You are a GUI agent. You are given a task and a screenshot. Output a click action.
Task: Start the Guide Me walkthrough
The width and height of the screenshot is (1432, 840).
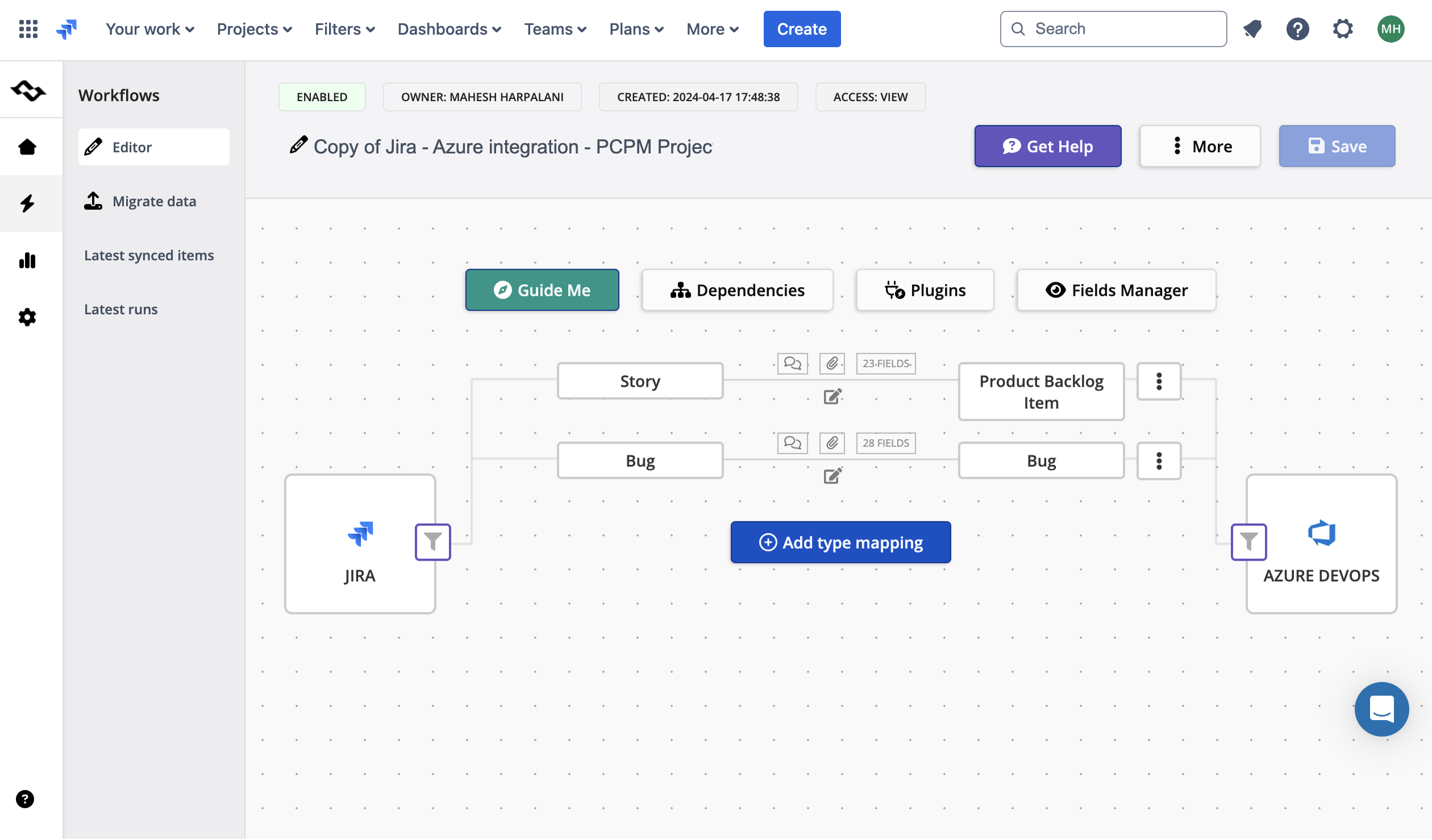point(542,290)
